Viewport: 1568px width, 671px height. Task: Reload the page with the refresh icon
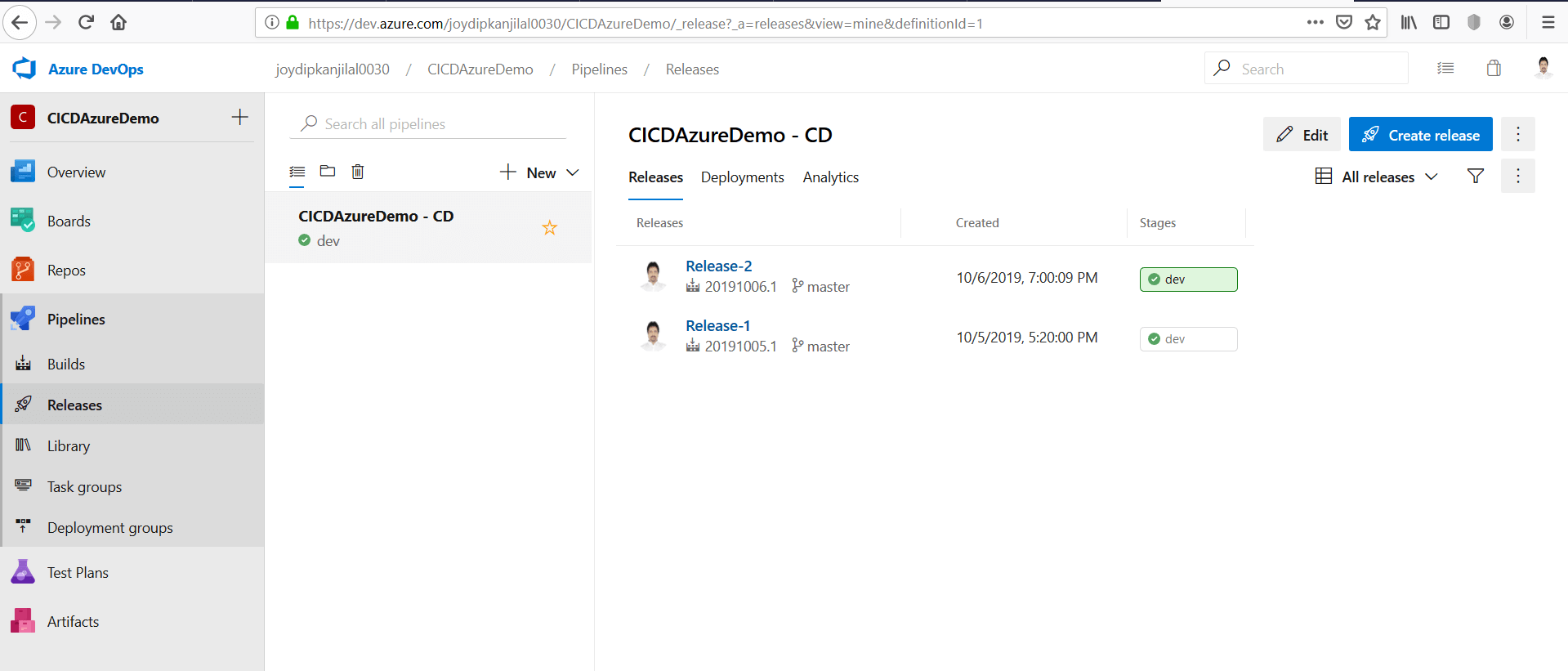coord(86,22)
